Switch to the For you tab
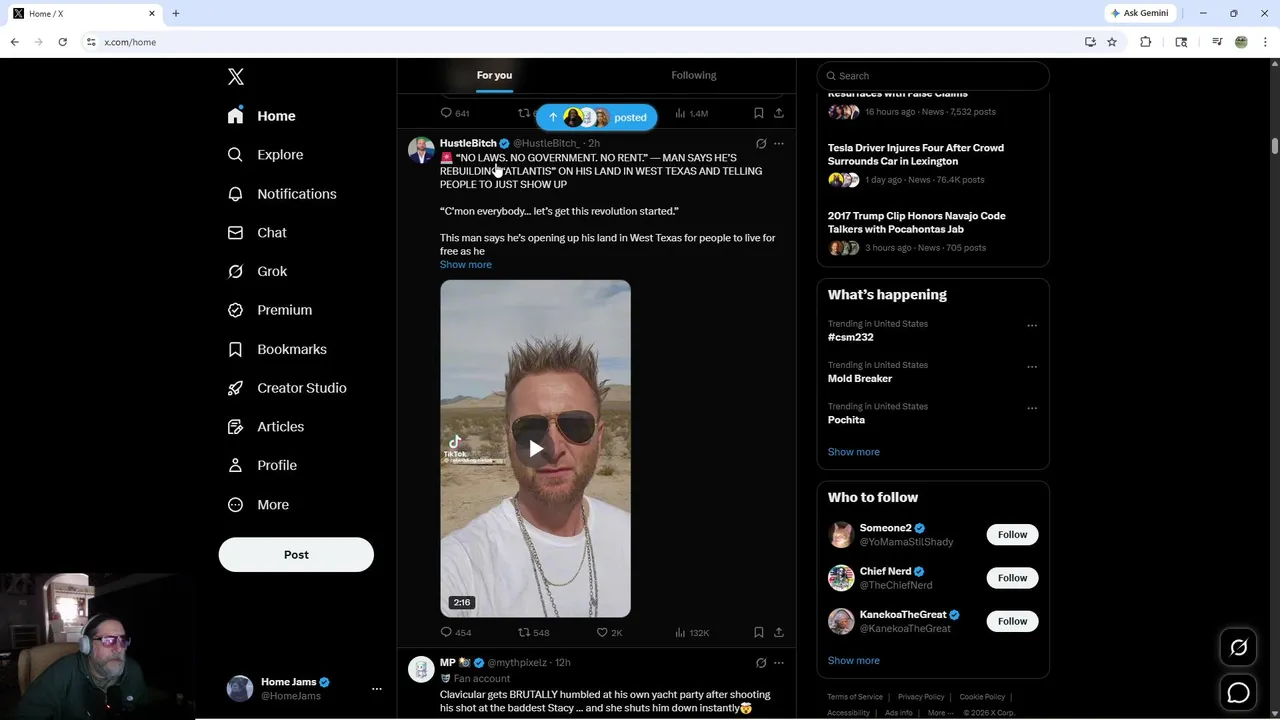This screenshot has width=1280, height=720. [x=494, y=75]
